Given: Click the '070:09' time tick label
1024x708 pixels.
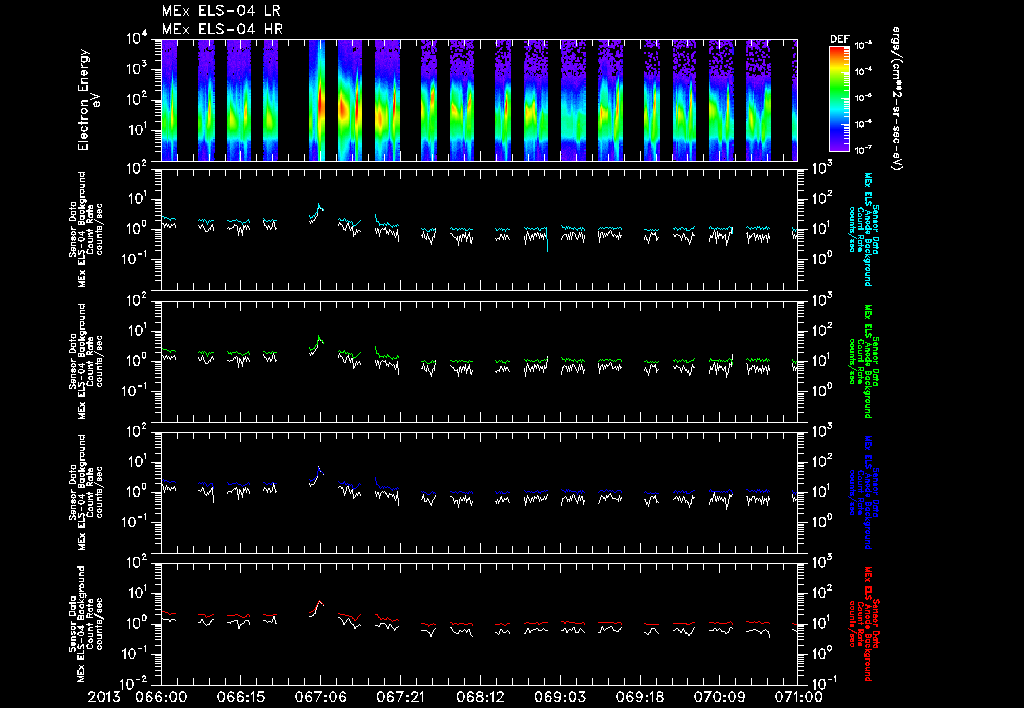Looking at the screenshot, I should (718, 698).
